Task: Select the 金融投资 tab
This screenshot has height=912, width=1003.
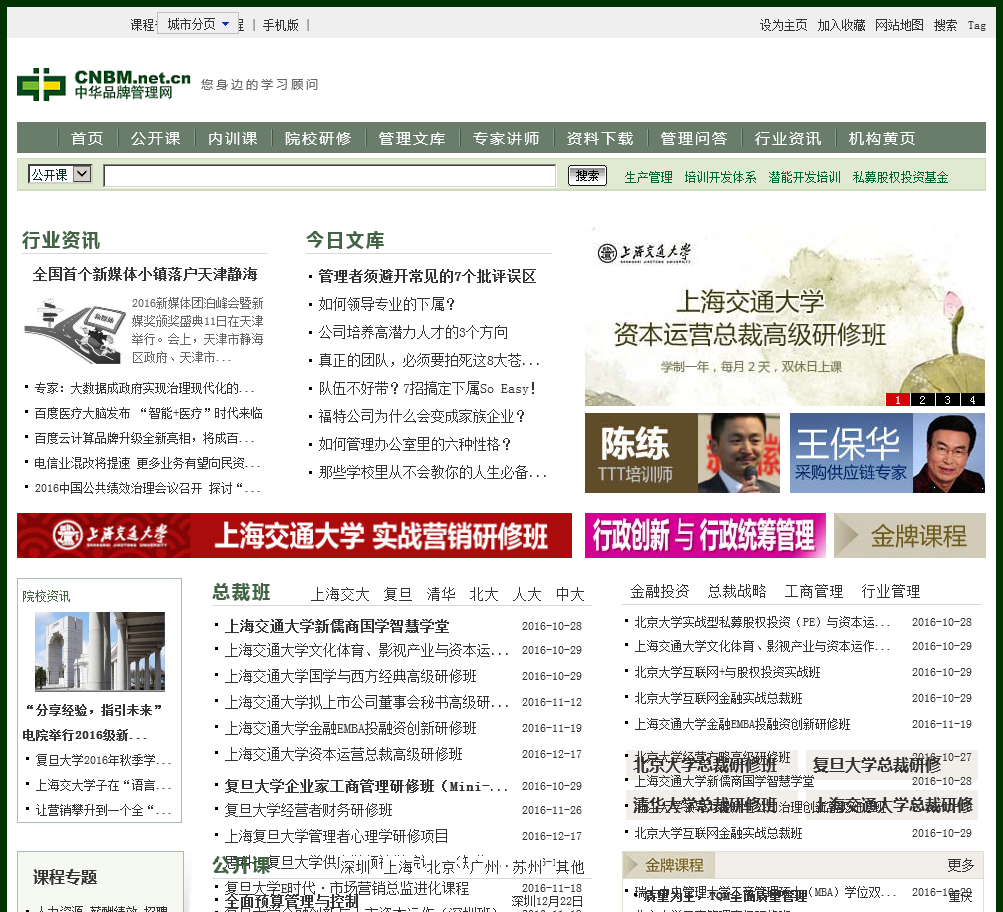Action: 660,591
